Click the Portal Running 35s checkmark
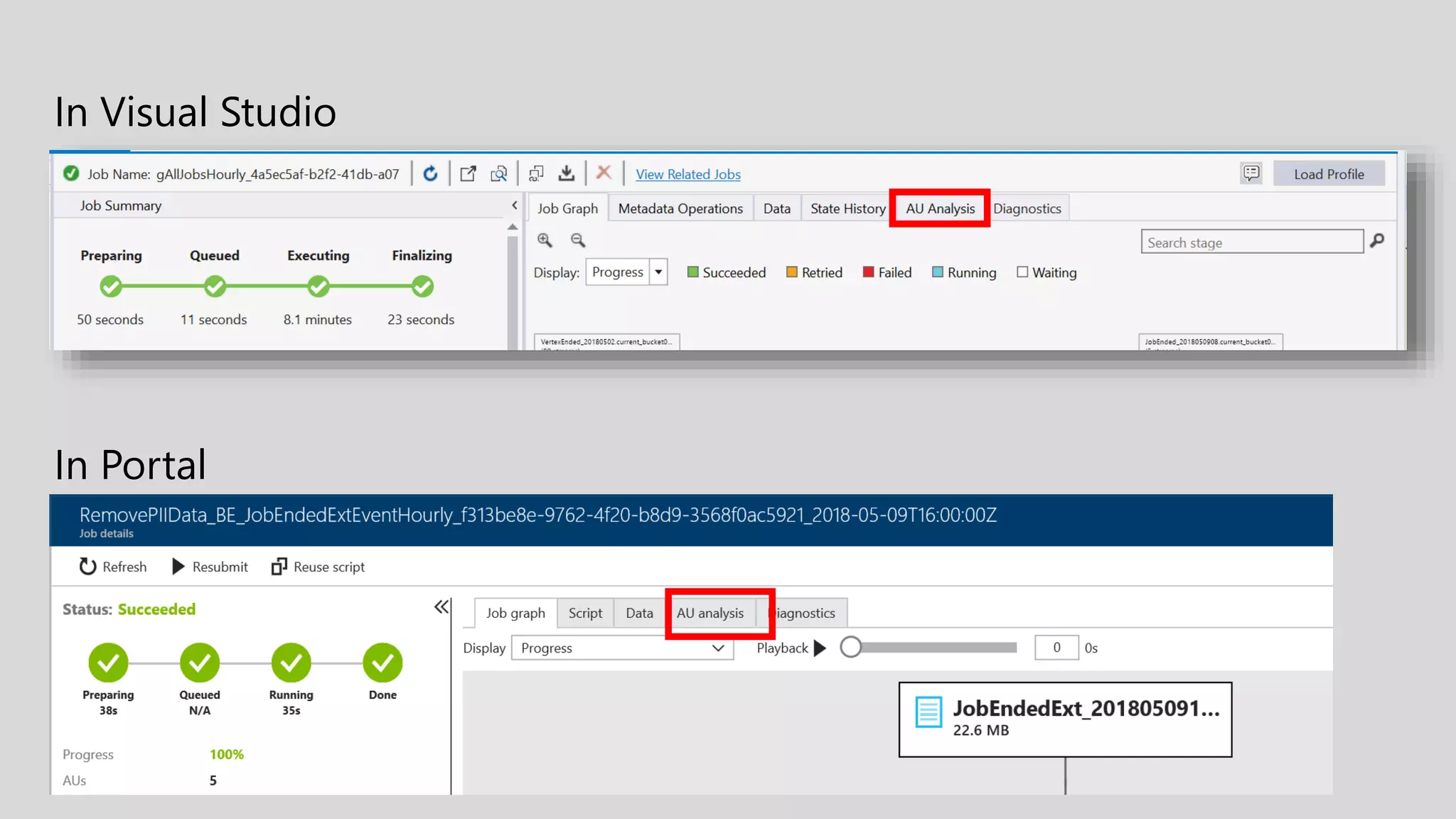The width and height of the screenshot is (1456, 819). [291, 663]
